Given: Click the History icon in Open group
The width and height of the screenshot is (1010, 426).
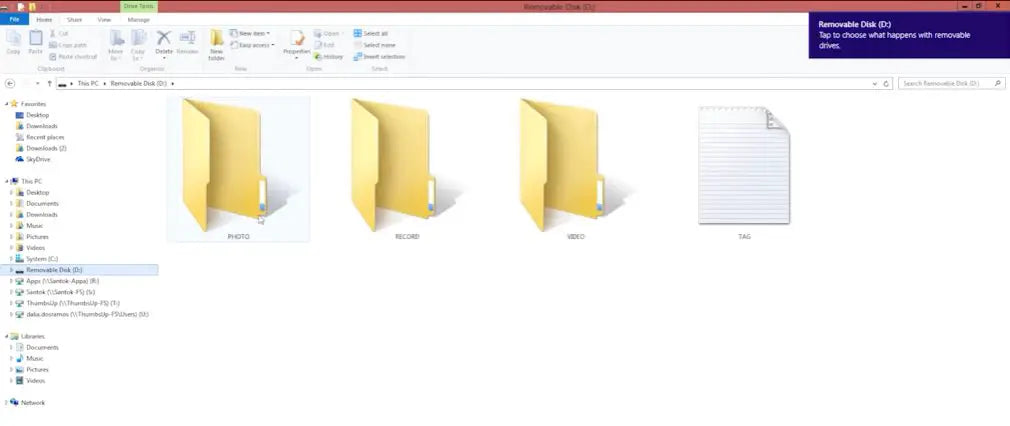Looking at the screenshot, I should click(329, 57).
